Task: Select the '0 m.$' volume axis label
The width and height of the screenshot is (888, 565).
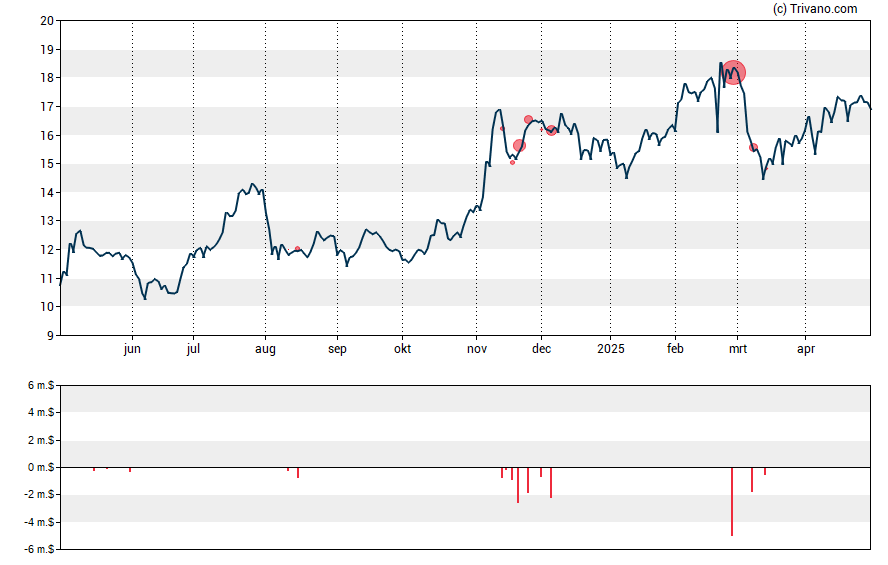Action: (x=41, y=468)
